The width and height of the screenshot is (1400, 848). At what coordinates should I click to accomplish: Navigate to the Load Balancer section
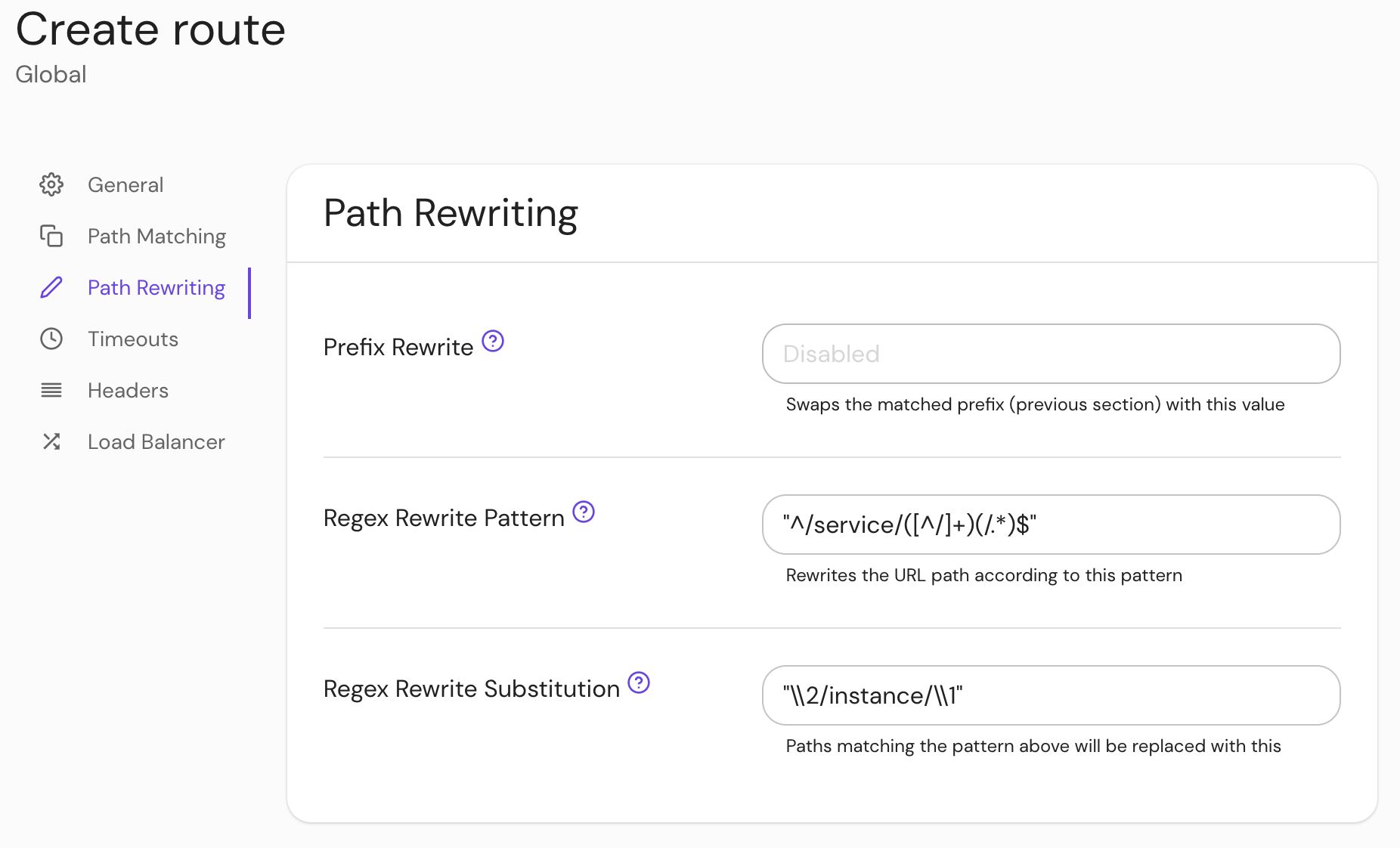click(156, 441)
